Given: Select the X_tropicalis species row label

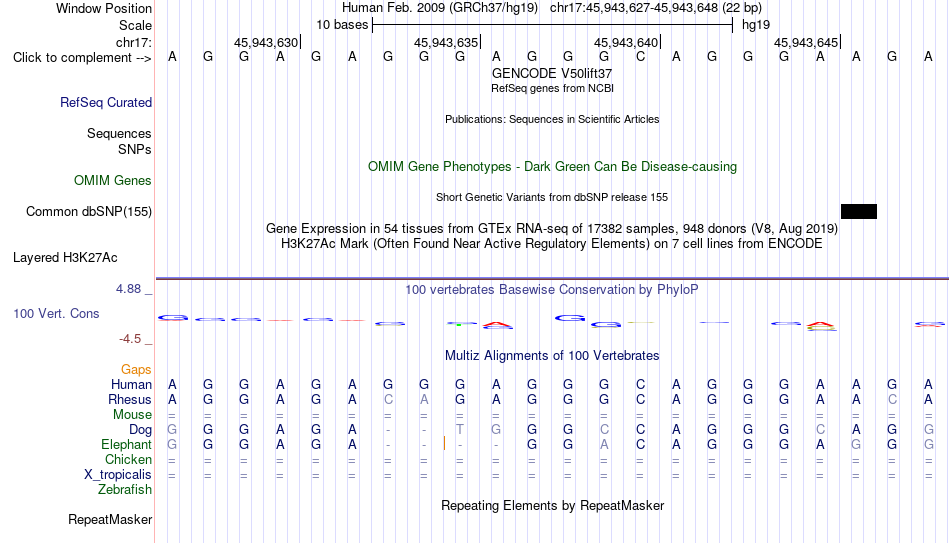Looking at the screenshot, I should (x=118, y=475).
